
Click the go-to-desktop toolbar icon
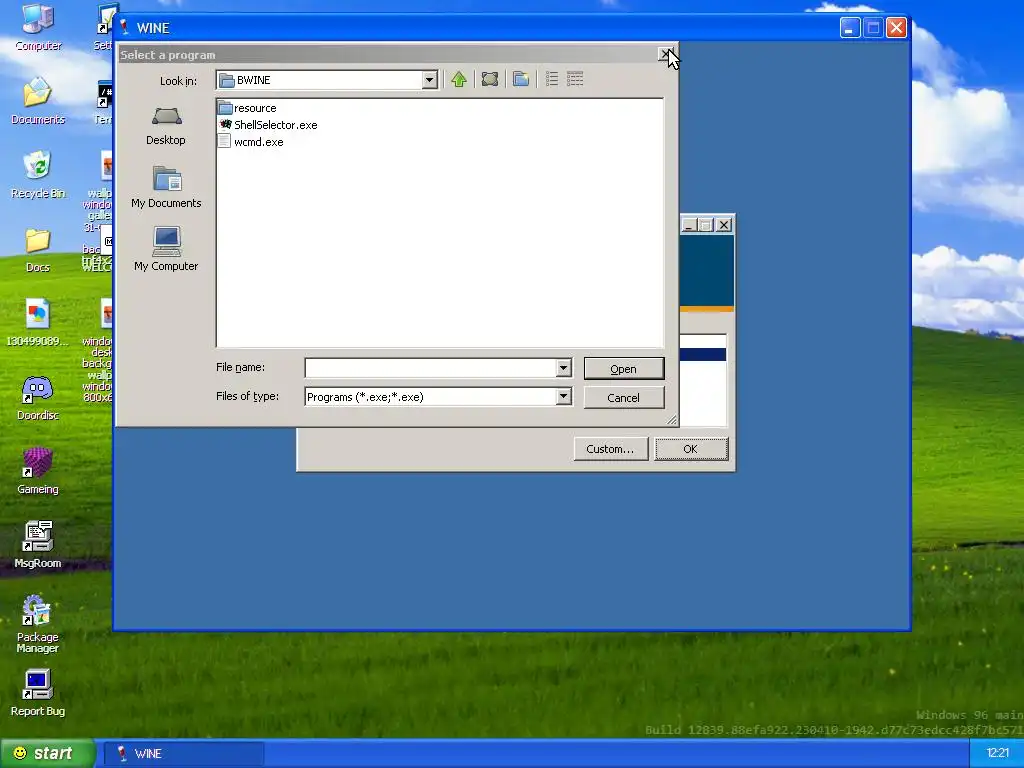(x=490, y=80)
